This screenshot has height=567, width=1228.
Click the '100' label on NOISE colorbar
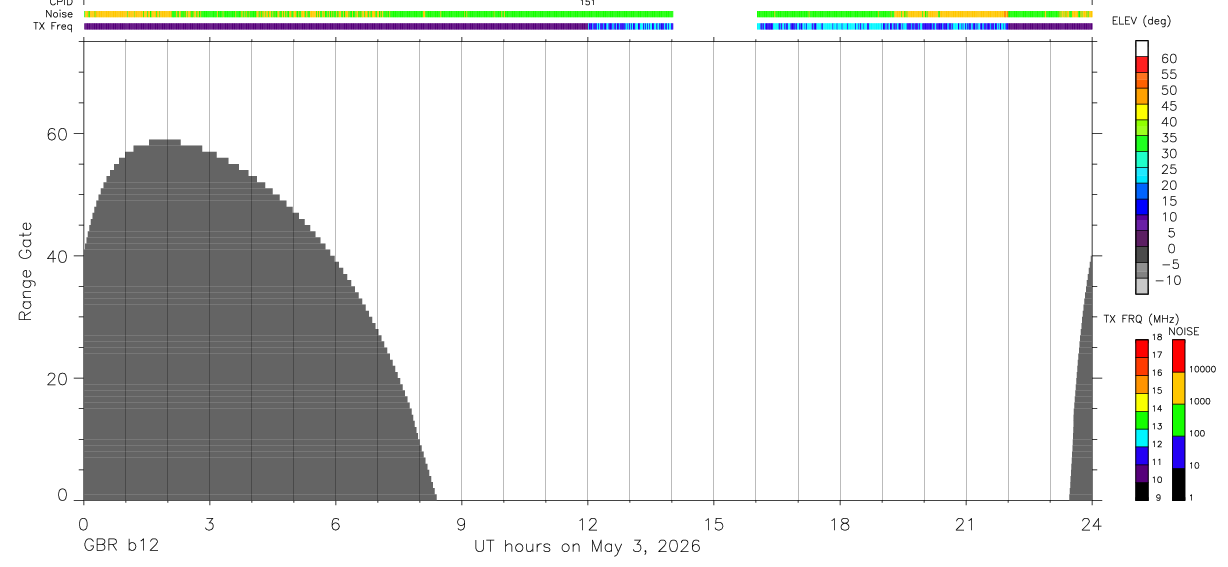coord(1196,433)
